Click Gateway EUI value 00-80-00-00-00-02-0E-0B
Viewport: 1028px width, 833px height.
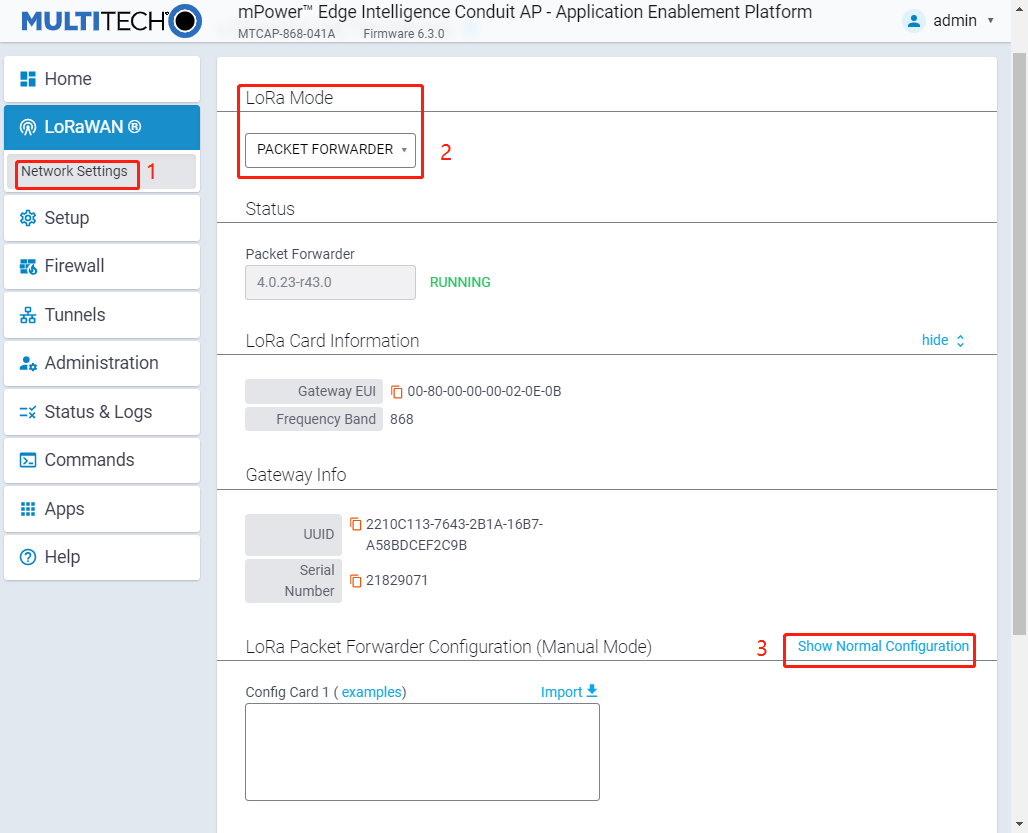(484, 392)
